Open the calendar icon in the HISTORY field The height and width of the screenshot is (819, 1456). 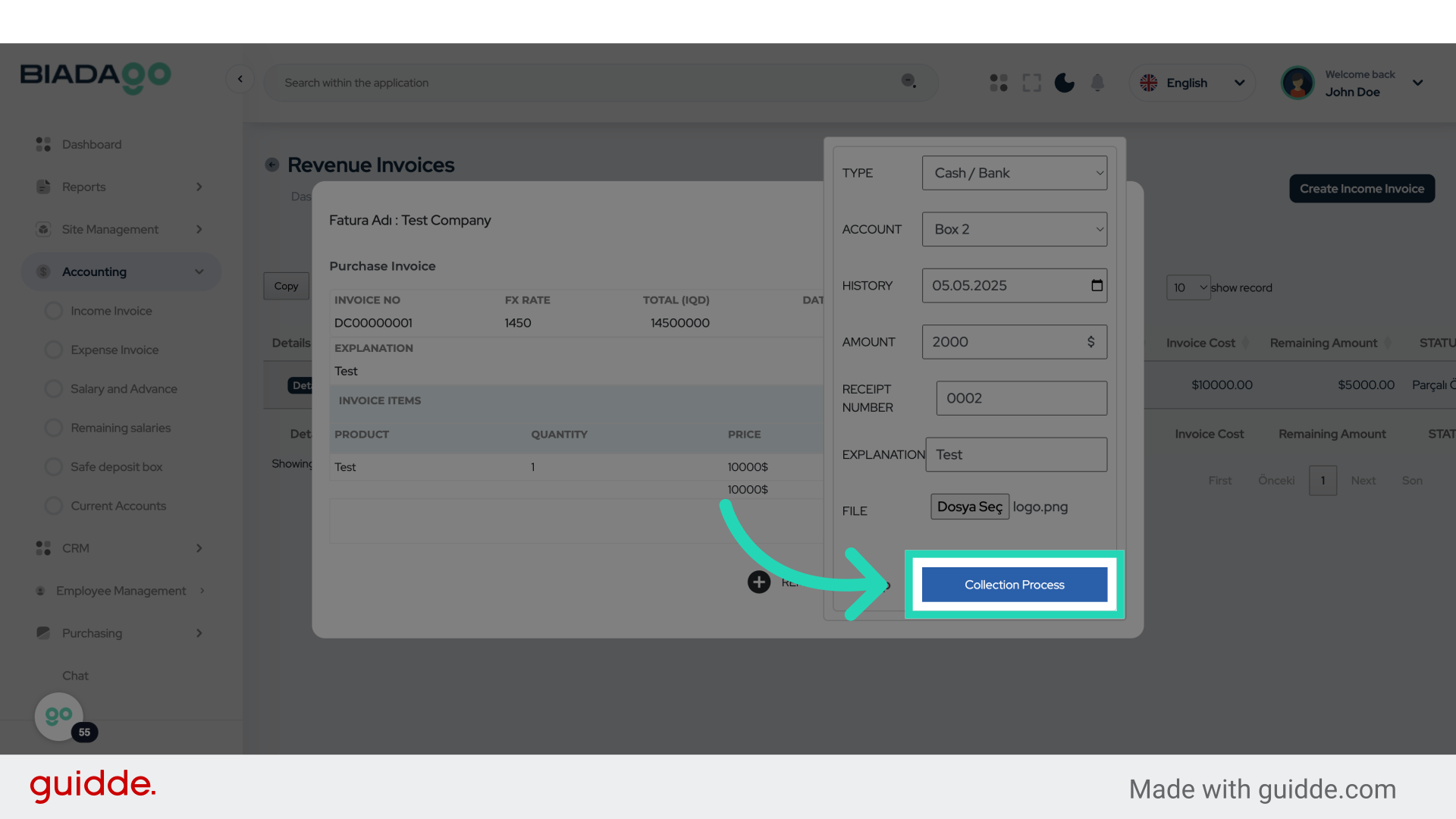coord(1097,285)
